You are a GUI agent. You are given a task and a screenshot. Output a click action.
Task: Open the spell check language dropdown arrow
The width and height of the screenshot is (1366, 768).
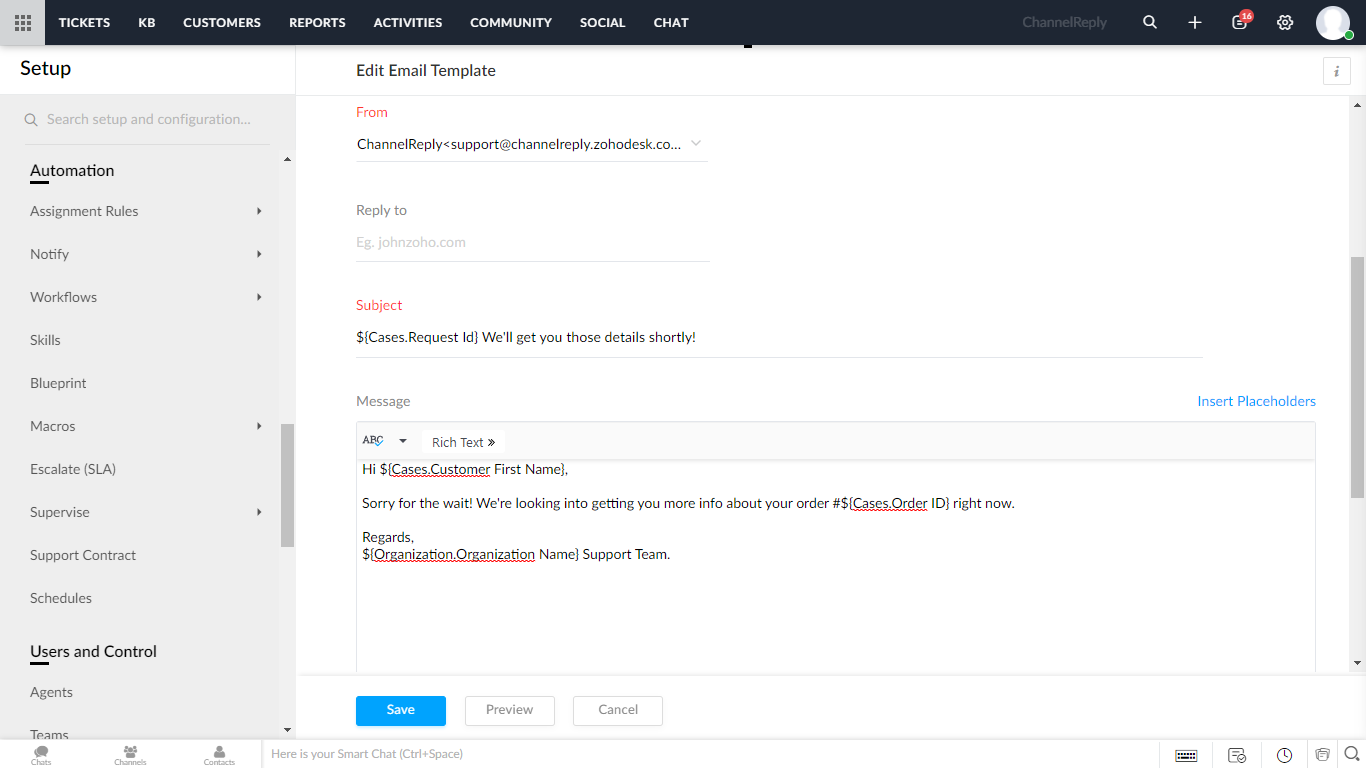pyautogui.click(x=403, y=441)
